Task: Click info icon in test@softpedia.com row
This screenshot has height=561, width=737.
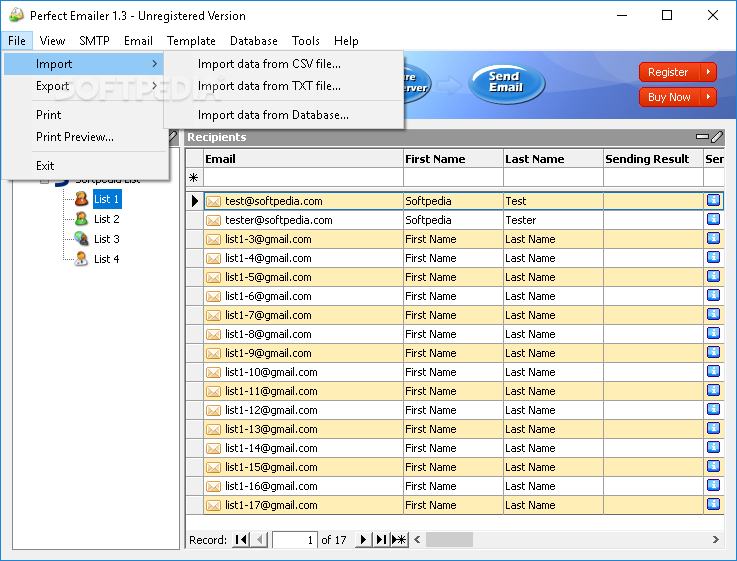Action: click(713, 201)
